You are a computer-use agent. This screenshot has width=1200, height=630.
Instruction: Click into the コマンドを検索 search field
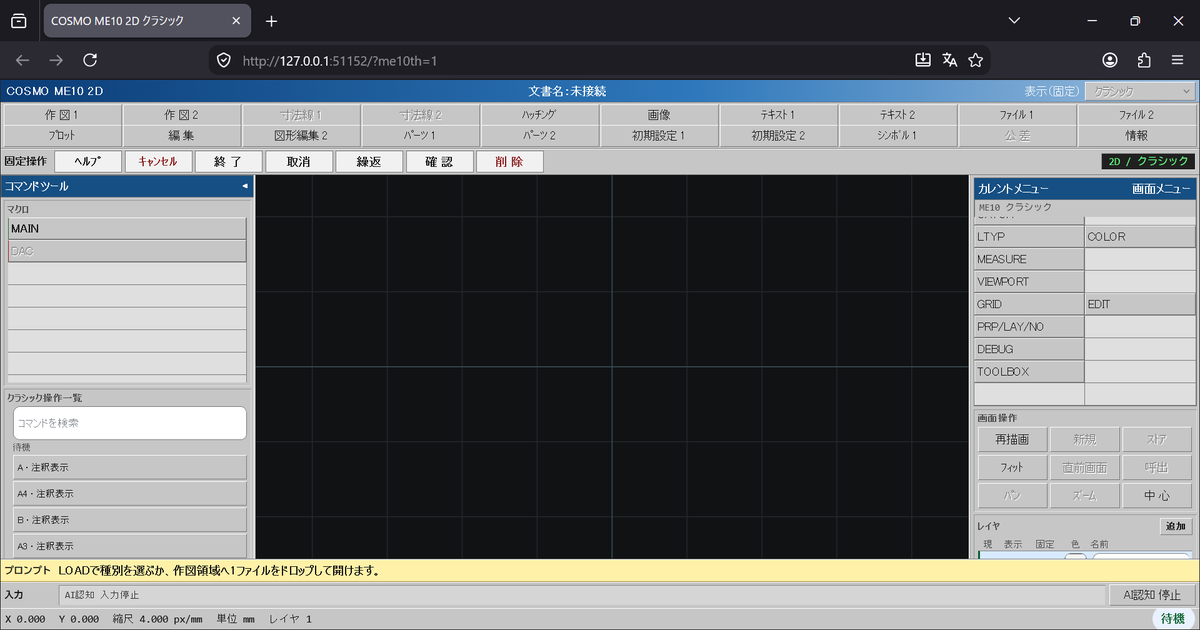pyautogui.click(x=130, y=423)
